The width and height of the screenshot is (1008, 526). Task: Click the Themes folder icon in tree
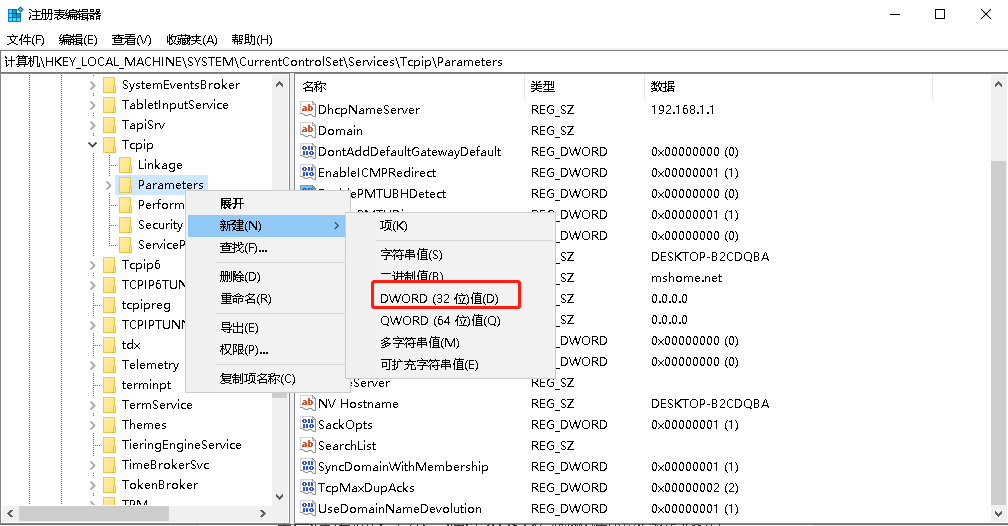coord(109,425)
